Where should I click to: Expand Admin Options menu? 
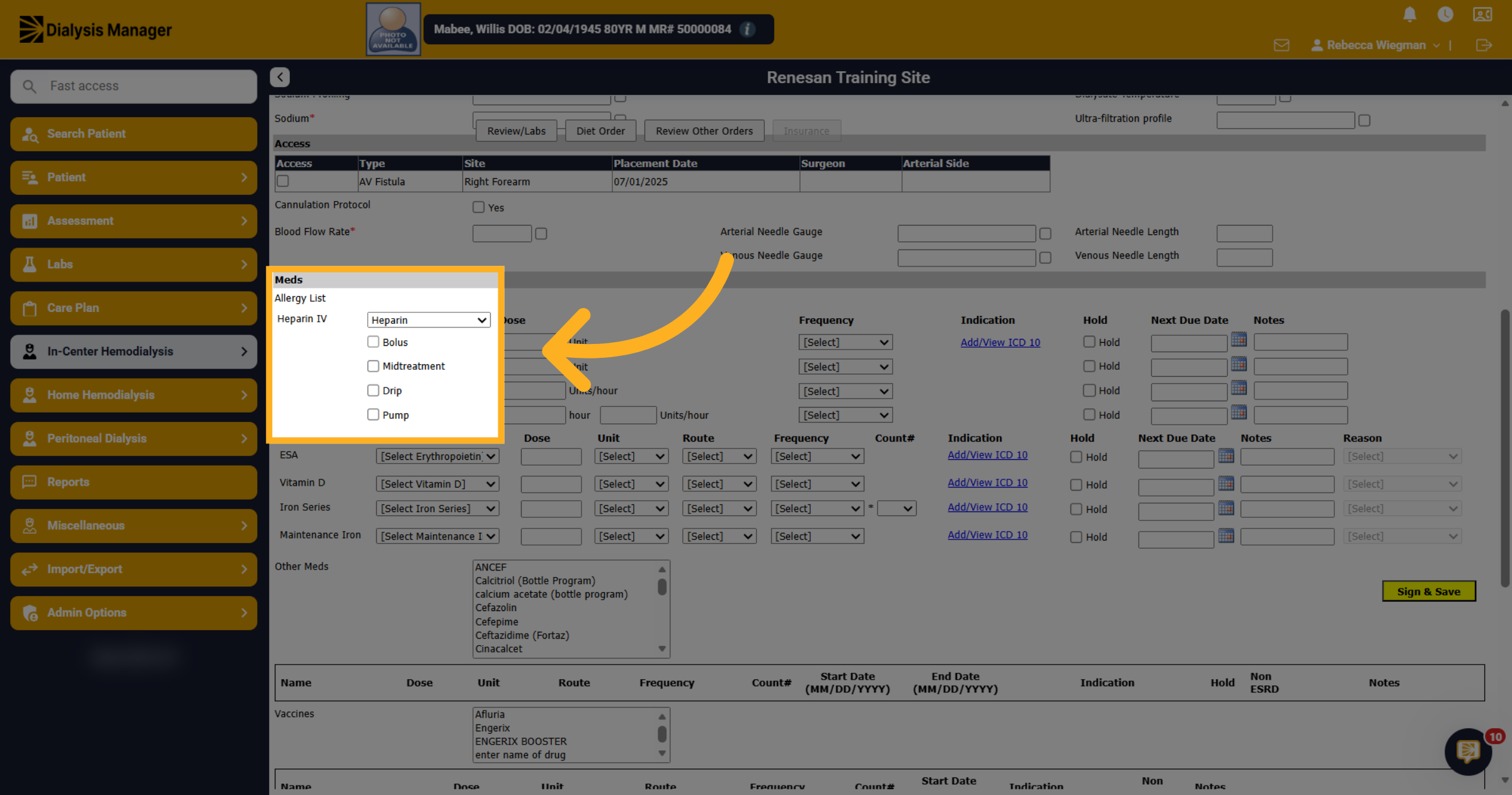[134, 612]
